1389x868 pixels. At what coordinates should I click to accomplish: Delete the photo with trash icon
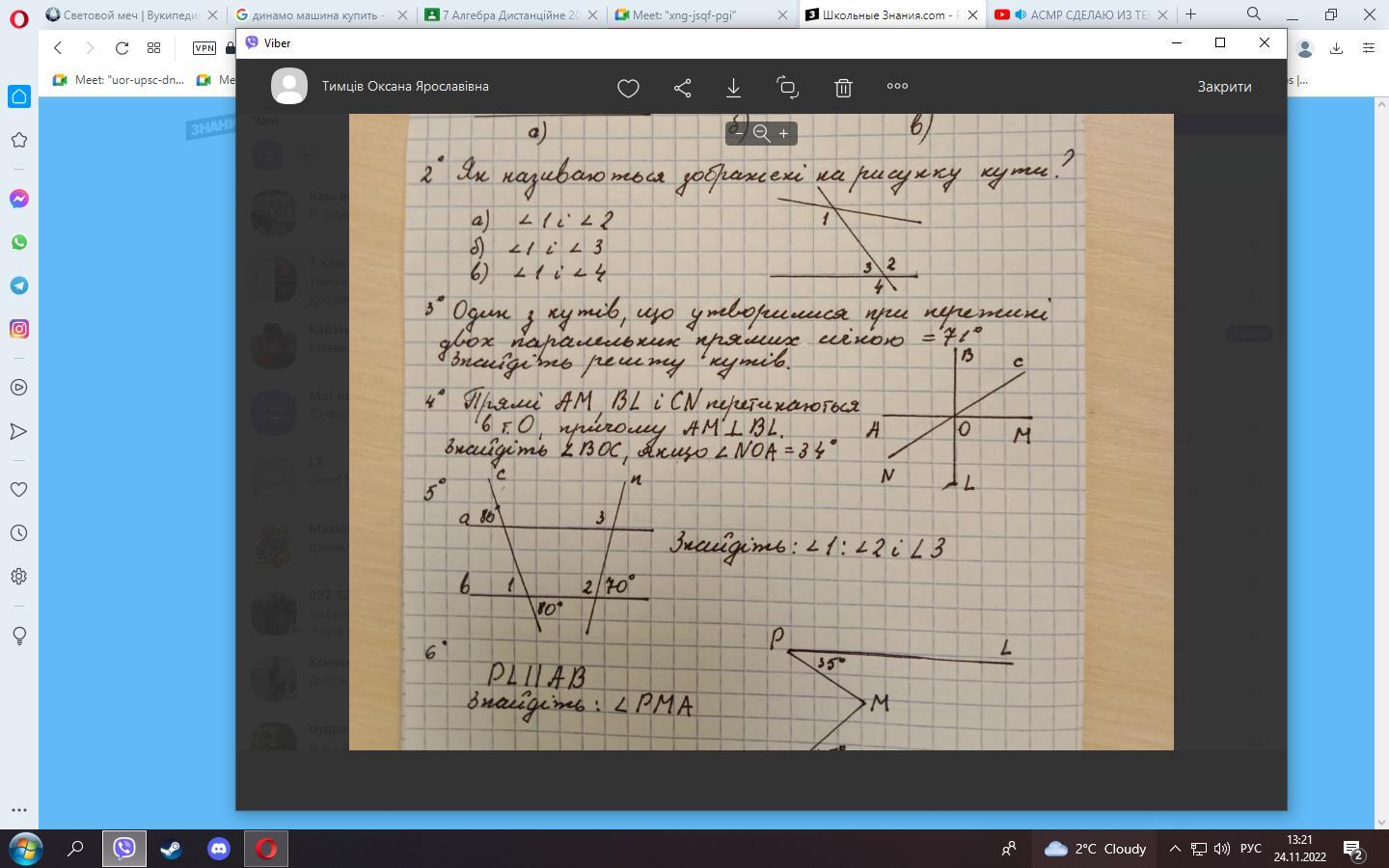[843, 87]
